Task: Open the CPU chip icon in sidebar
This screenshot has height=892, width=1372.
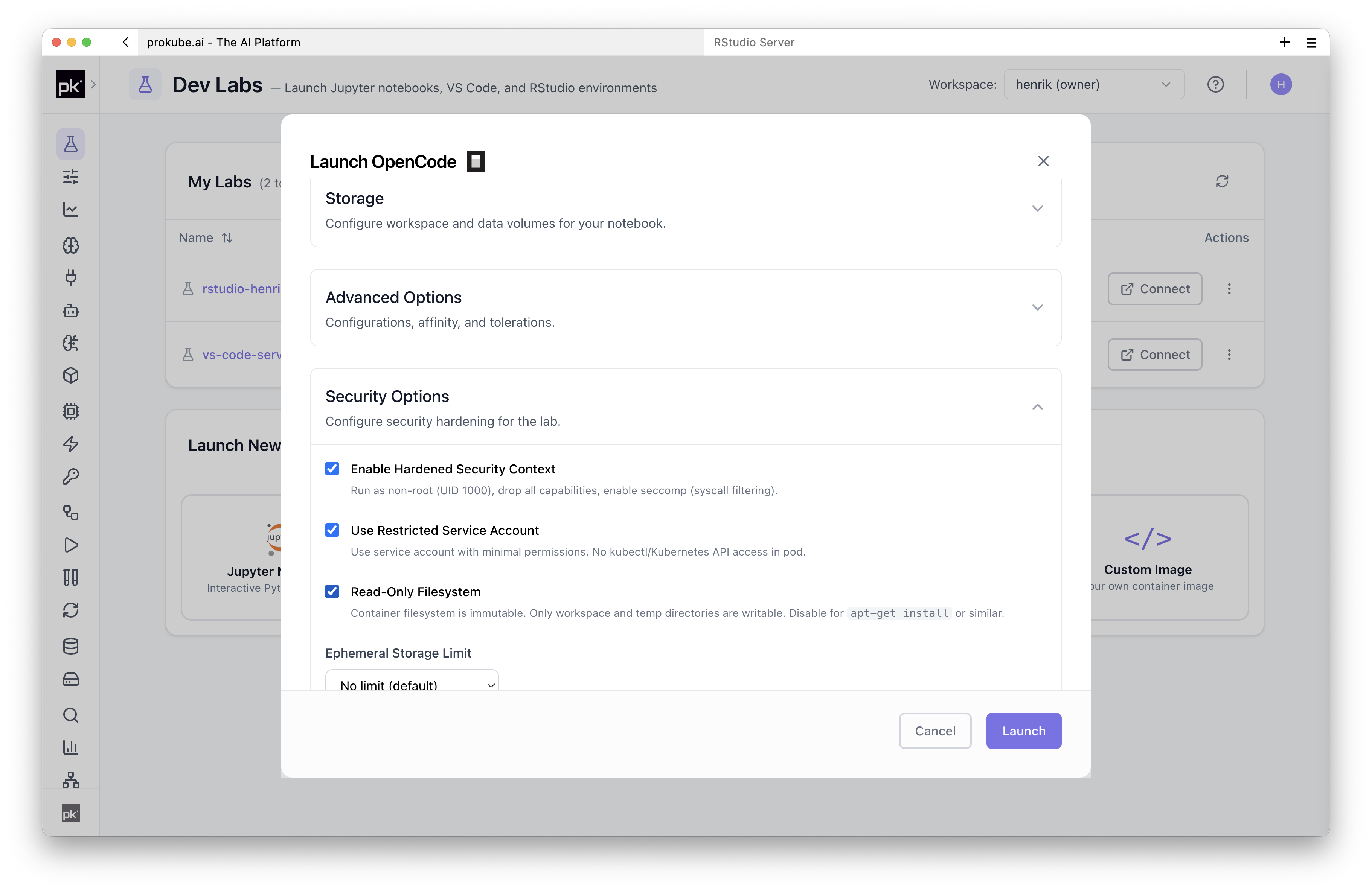Action: tap(70, 411)
